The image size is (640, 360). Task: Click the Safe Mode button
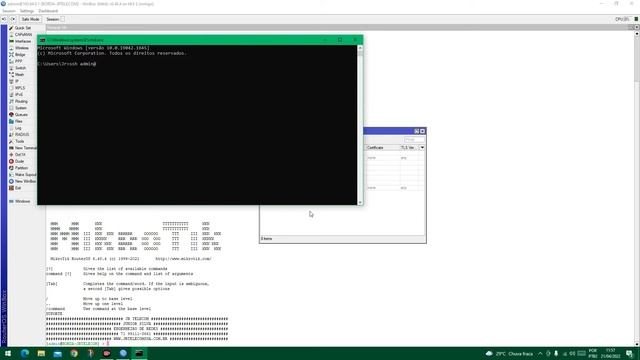pos(30,19)
